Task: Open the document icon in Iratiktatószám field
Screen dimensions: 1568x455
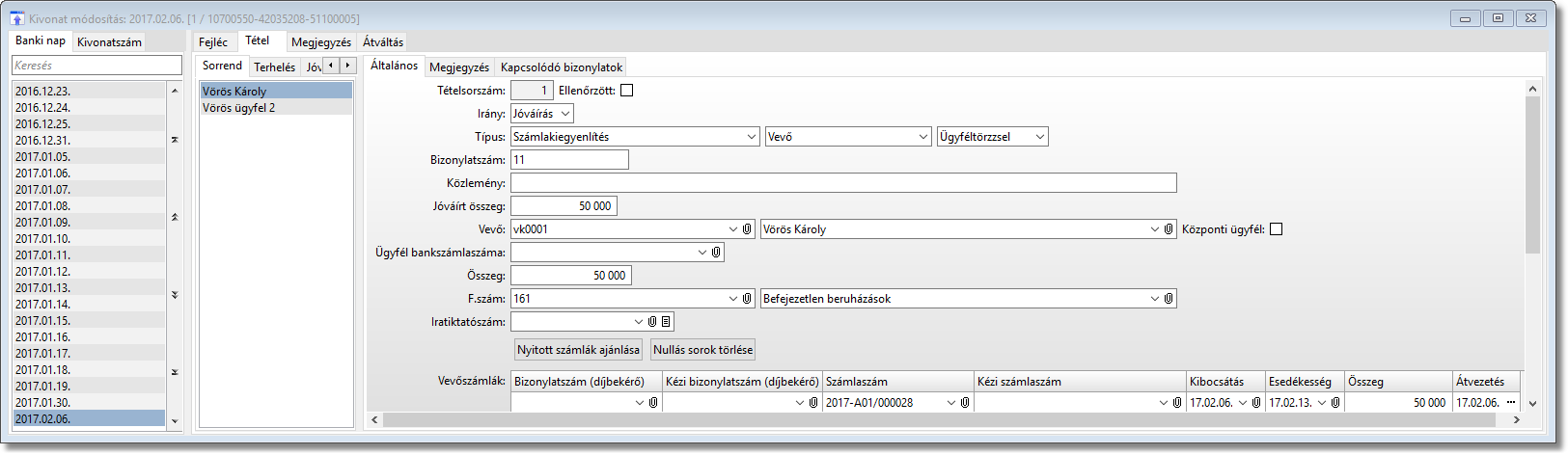Action: pyautogui.click(x=666, y=322)
